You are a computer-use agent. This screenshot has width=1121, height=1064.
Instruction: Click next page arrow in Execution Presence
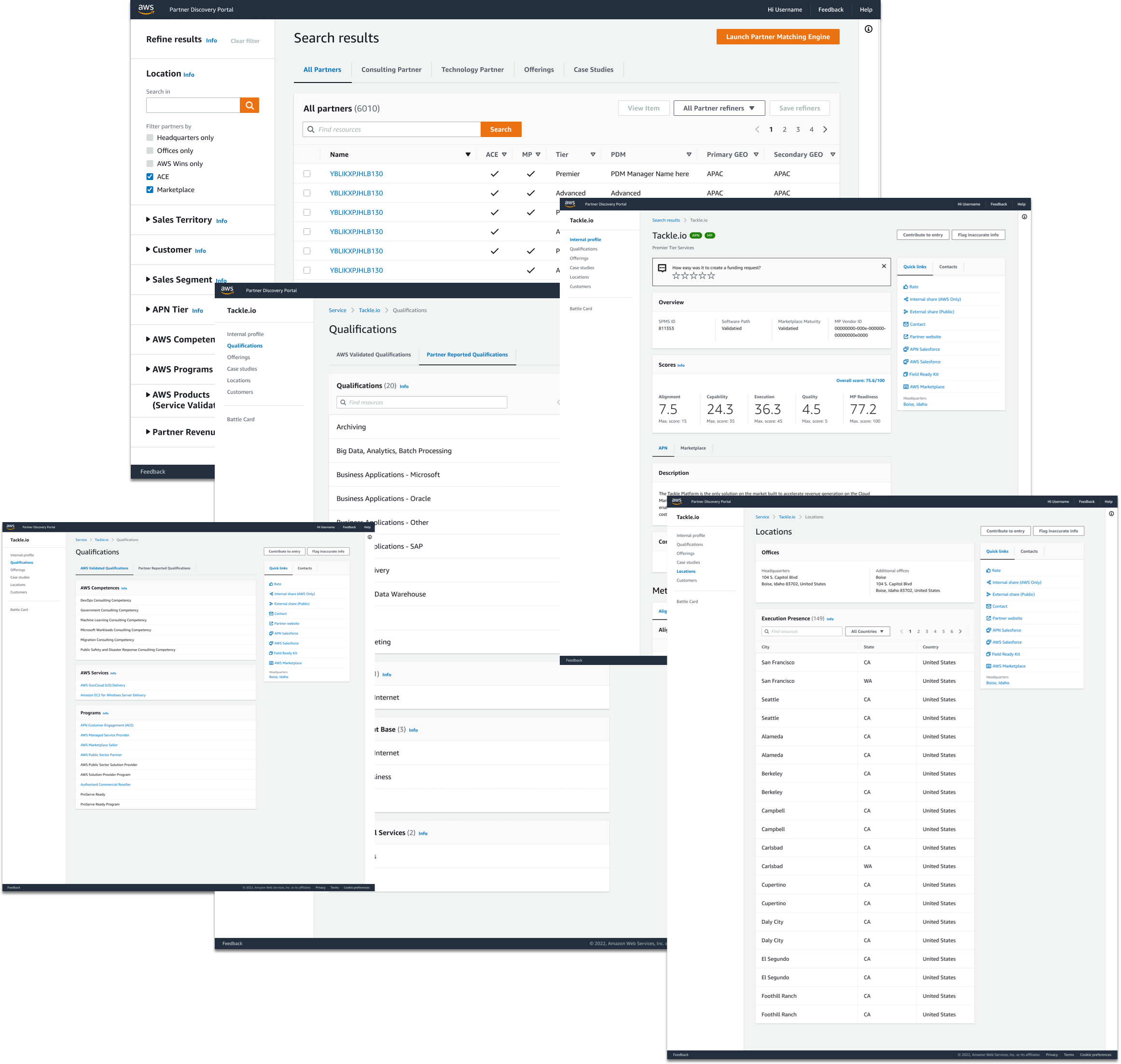click(960, 631)
